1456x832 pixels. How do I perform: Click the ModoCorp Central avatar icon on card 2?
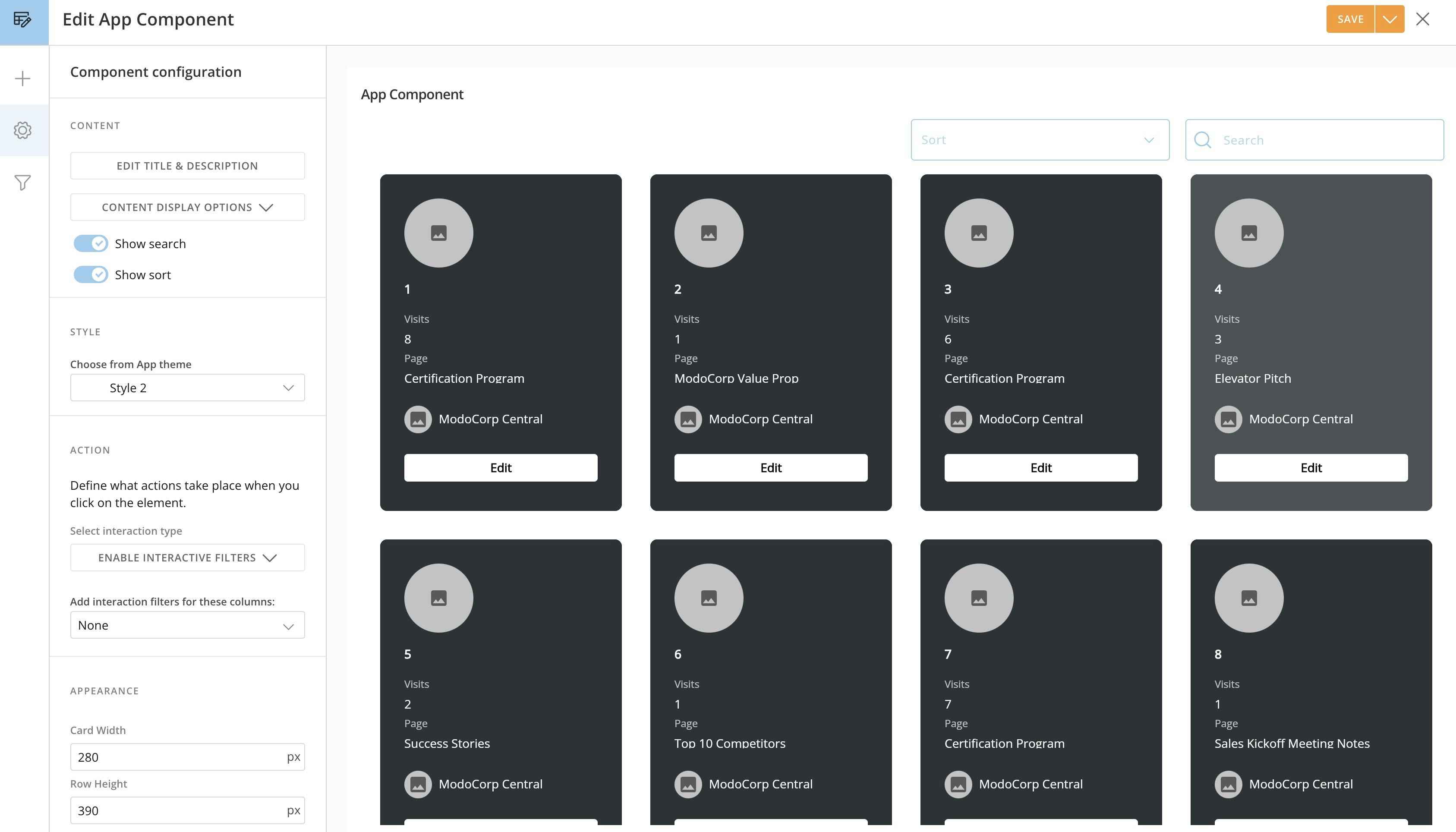pyautogui.click(x=688, y=419)
